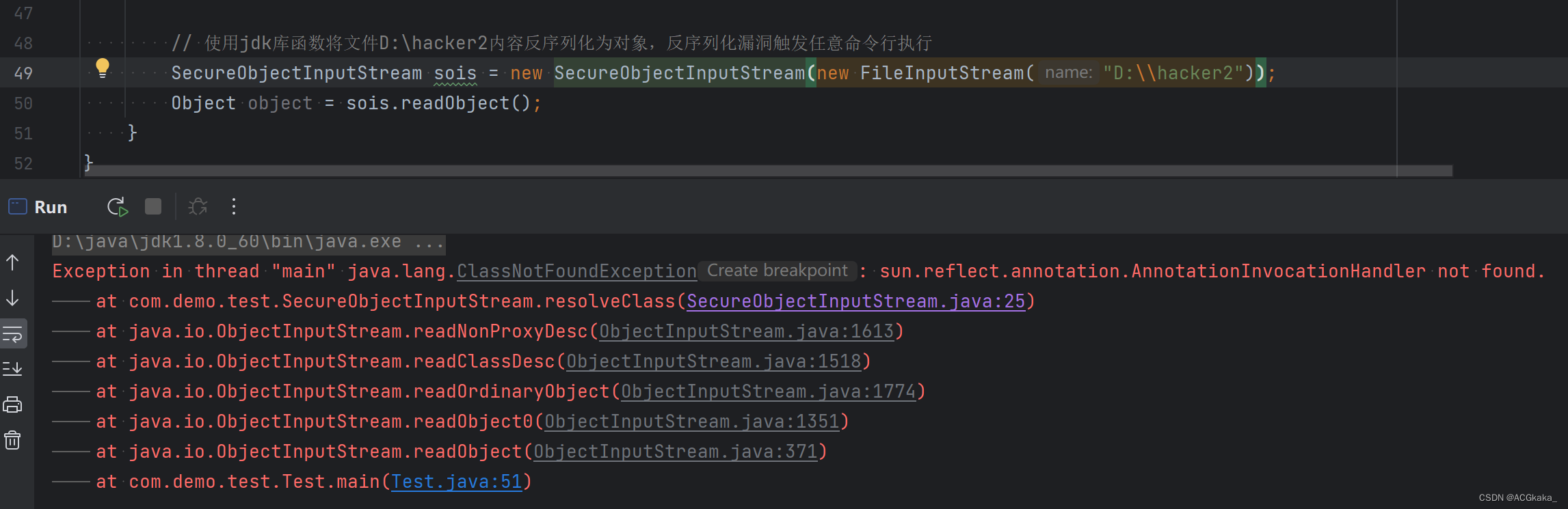The image size is (1568, 509).
Task: Click the unused variable object on line 50
Action: point(280,103)
